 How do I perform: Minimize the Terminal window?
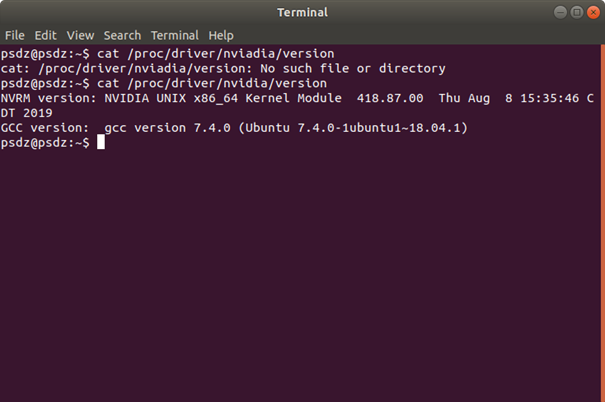pyautogui.click(x=560, y=12)
